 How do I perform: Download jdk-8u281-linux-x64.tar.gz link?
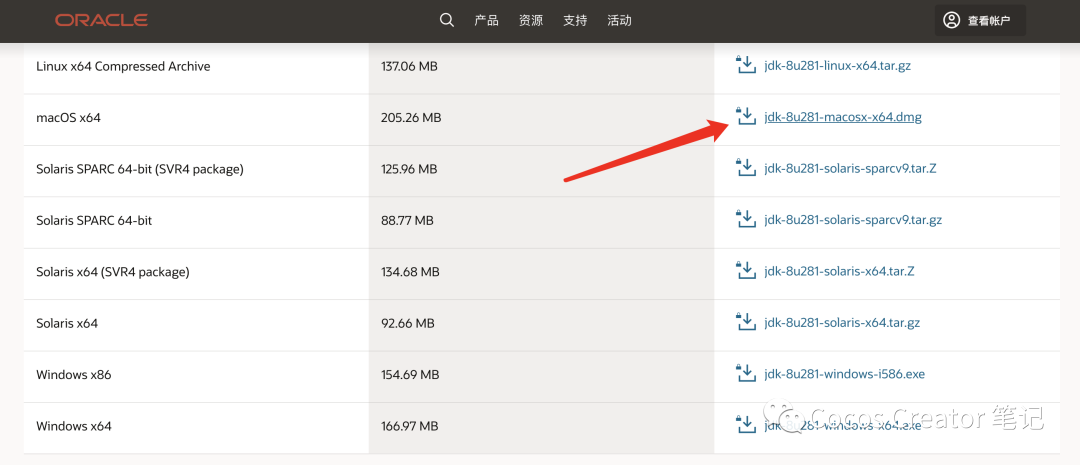pos(838,66)
